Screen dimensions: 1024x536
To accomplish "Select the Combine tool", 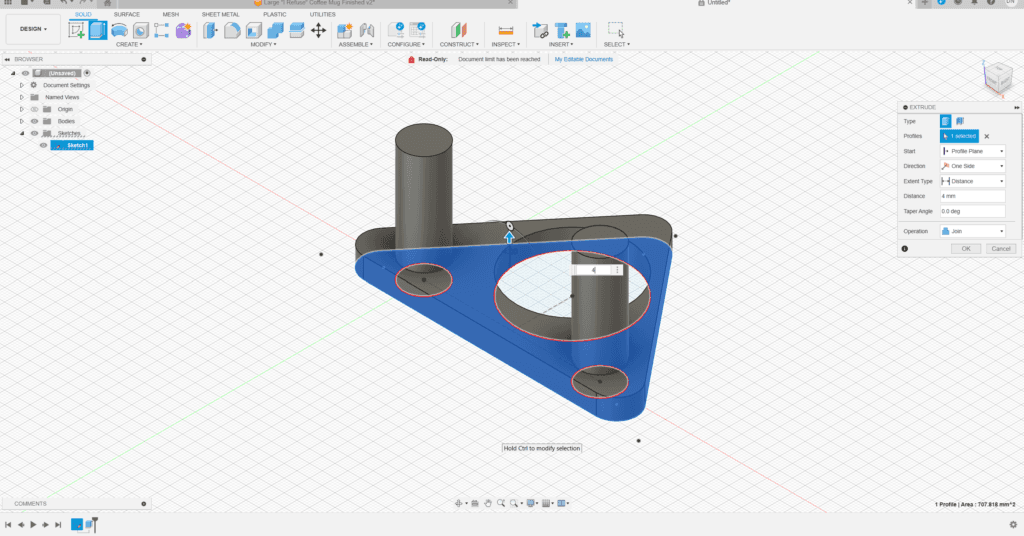I will point(276,30).
